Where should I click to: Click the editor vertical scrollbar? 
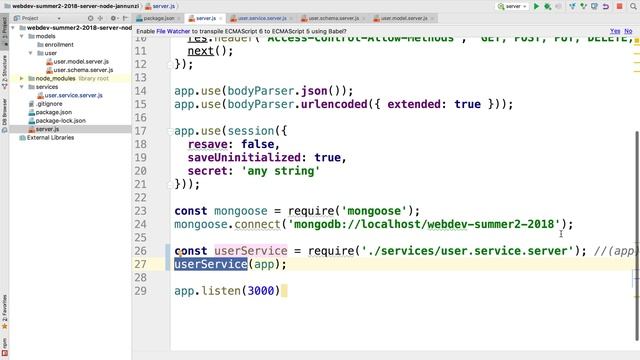tap(637, 236)
